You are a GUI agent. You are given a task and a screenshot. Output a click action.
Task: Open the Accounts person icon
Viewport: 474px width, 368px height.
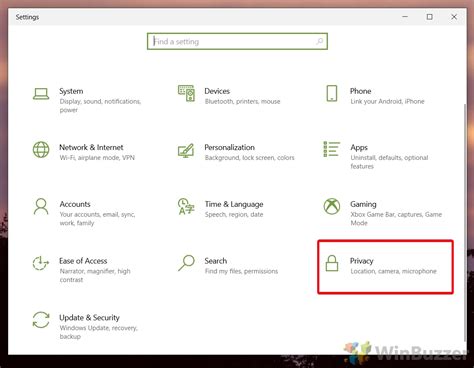tap(41, 206)
